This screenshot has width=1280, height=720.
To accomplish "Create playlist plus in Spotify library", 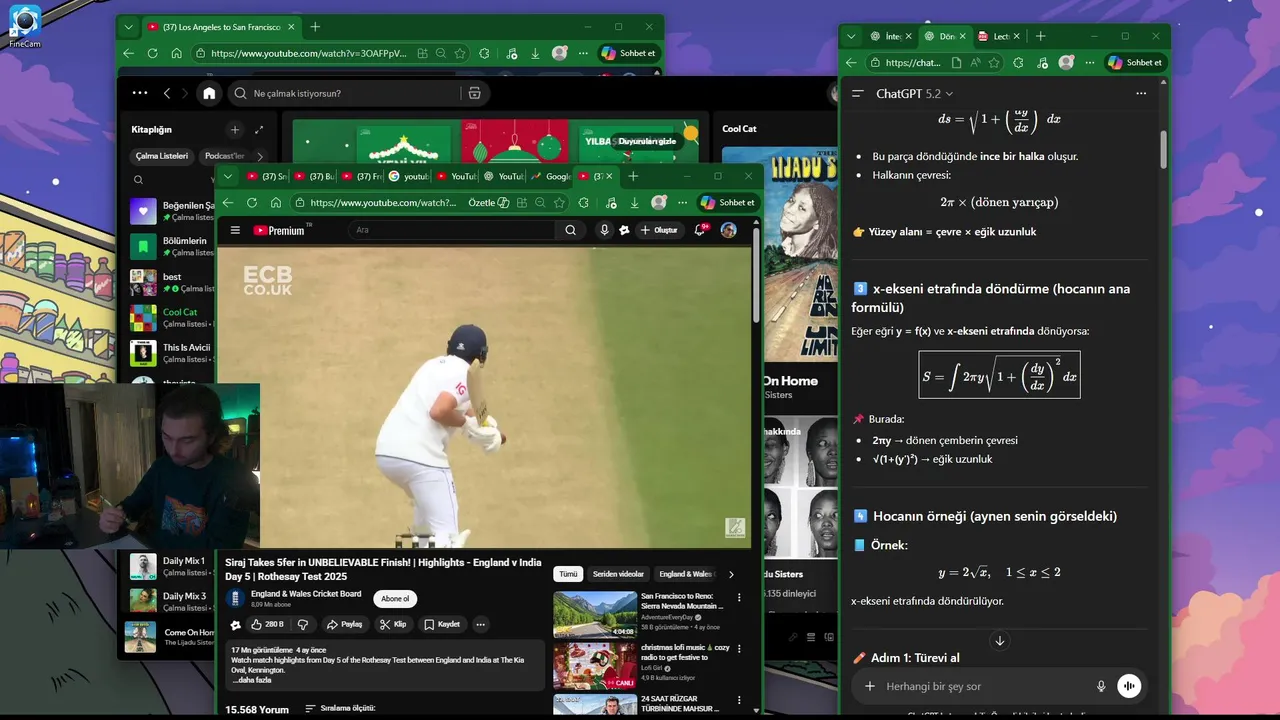I will [x=234, y=129].
